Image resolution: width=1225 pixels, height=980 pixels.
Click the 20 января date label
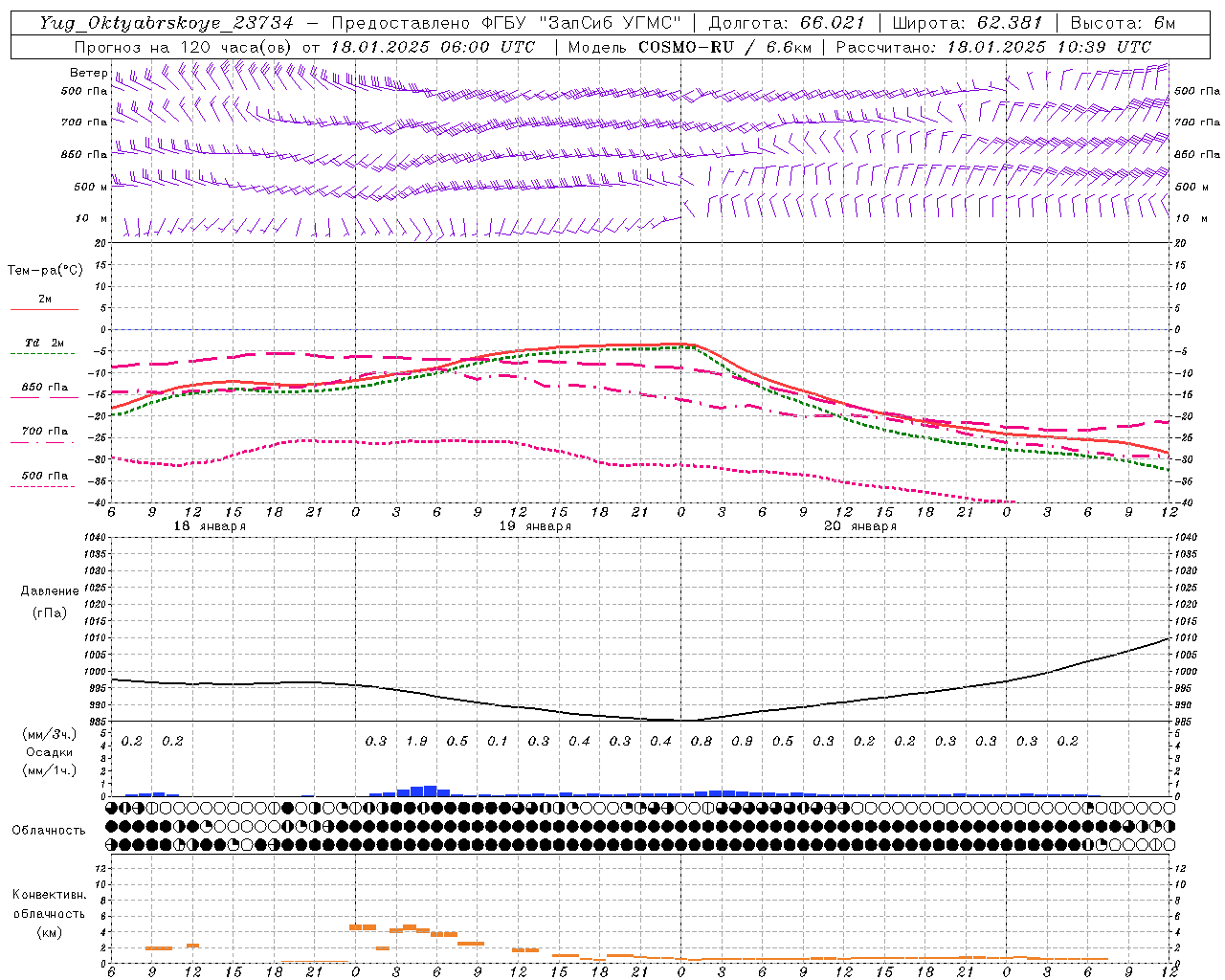[860, 526]
